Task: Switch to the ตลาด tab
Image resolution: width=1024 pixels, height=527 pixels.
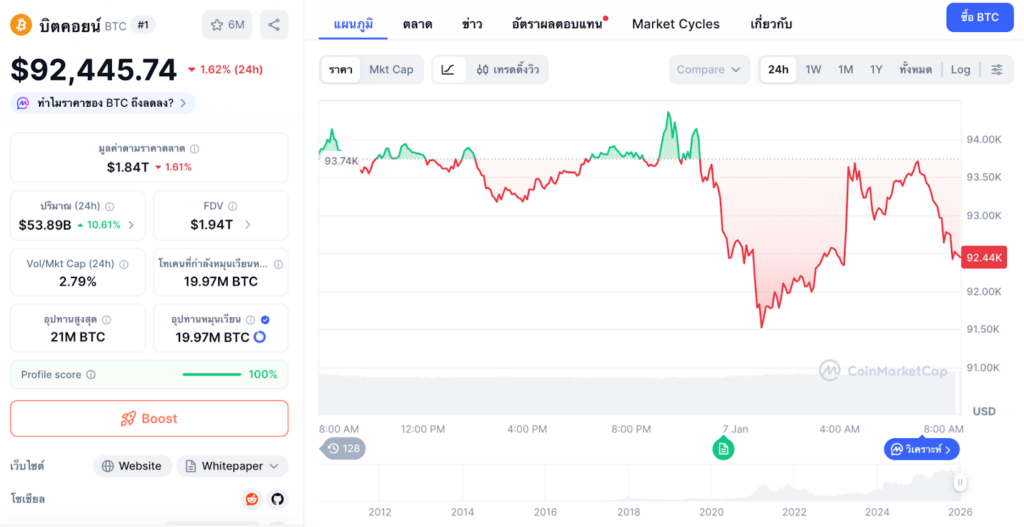Action: (x=417, y=23)
